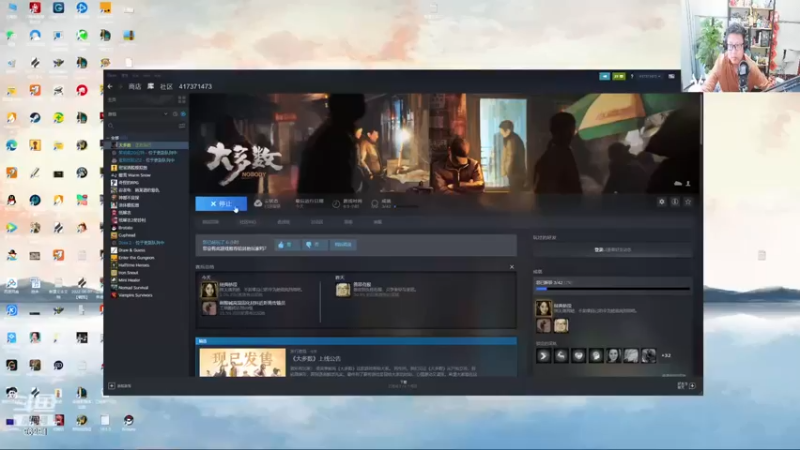
Task: Click the thumbs up recommend button
Action: point(286,245)
